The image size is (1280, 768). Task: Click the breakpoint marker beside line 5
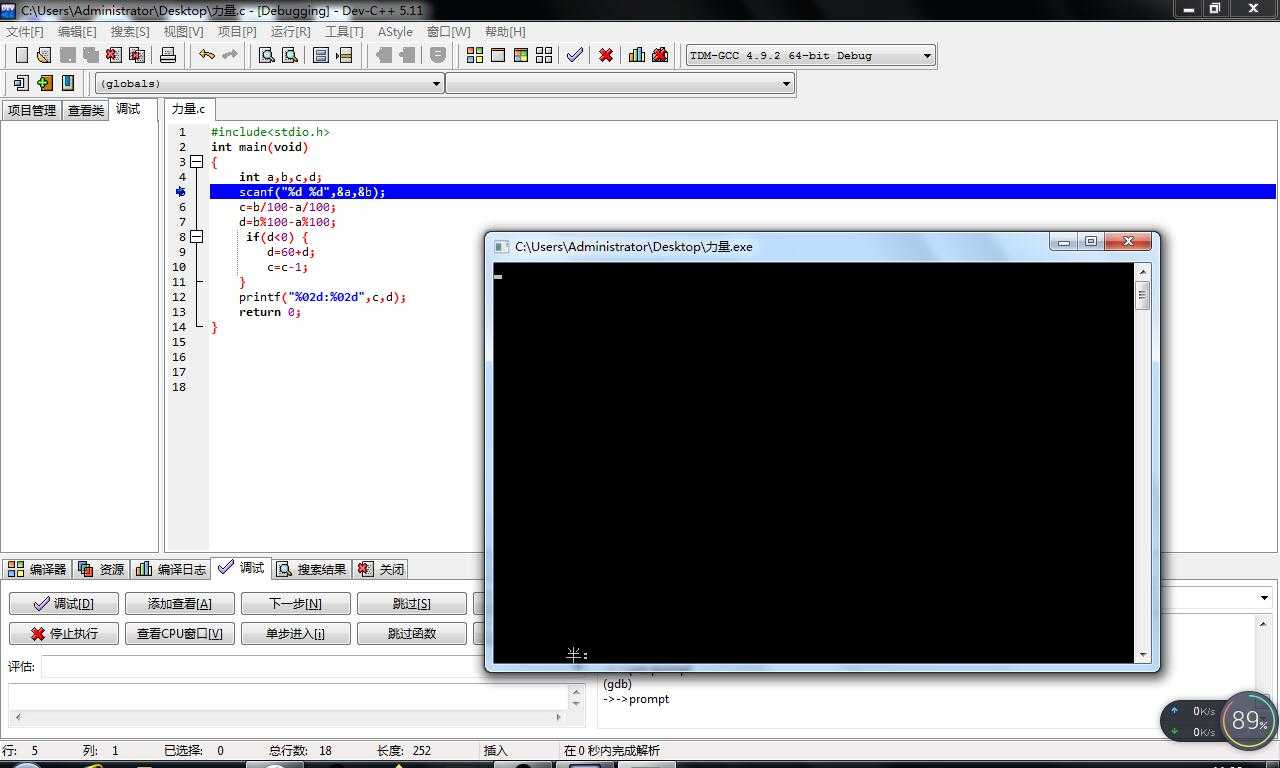click(181, 192)
